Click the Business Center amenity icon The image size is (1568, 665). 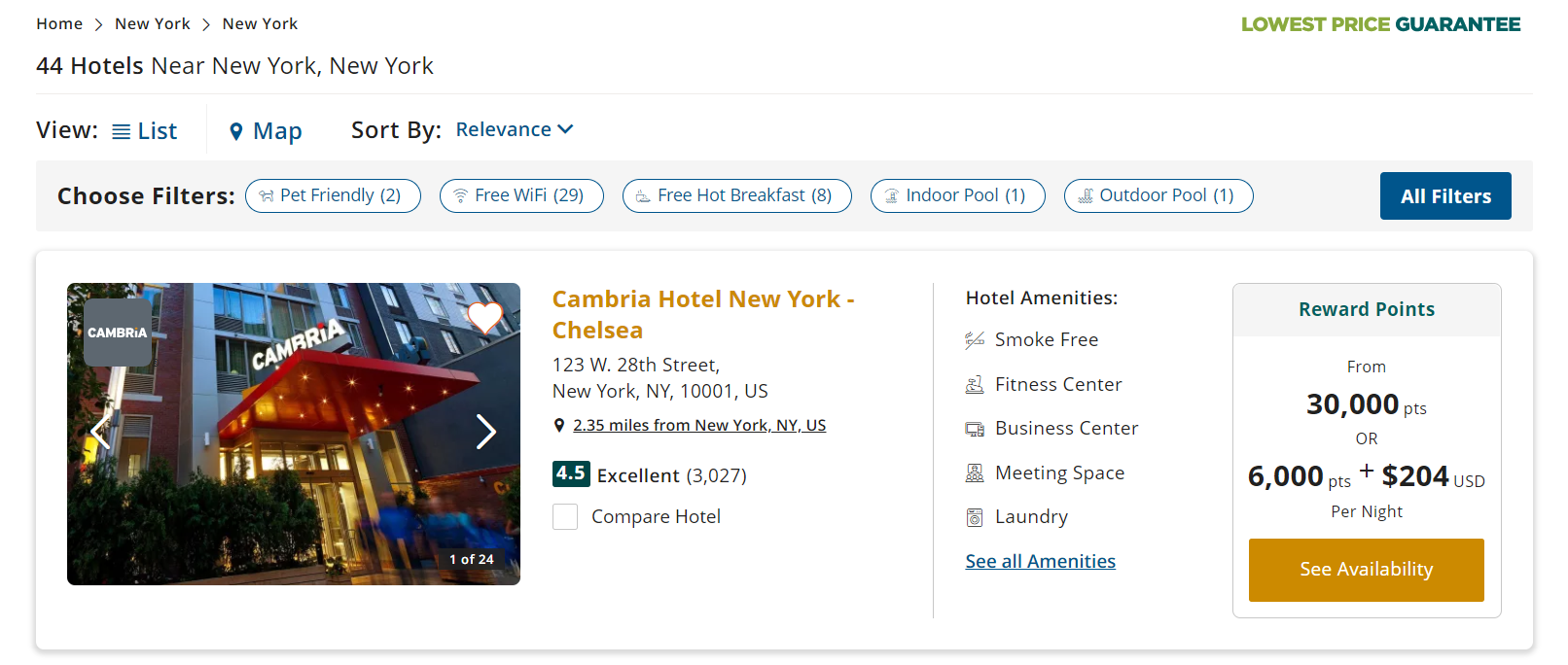pos(973,428)
